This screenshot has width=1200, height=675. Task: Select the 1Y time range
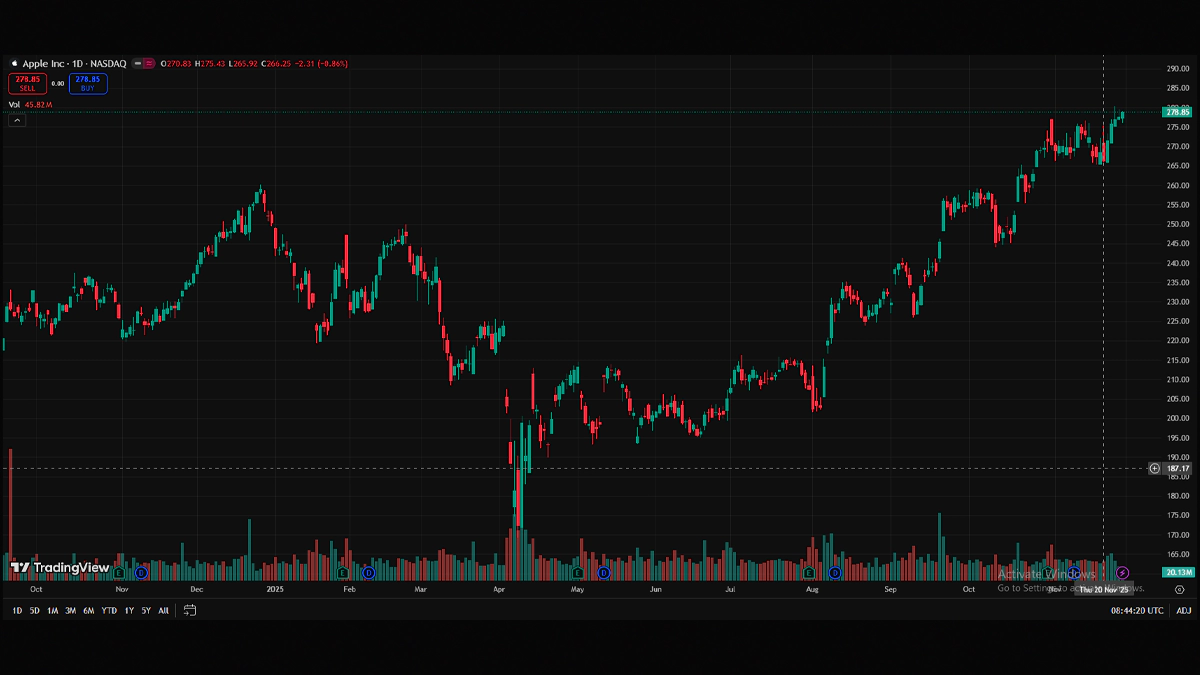[x=129, y=610]
